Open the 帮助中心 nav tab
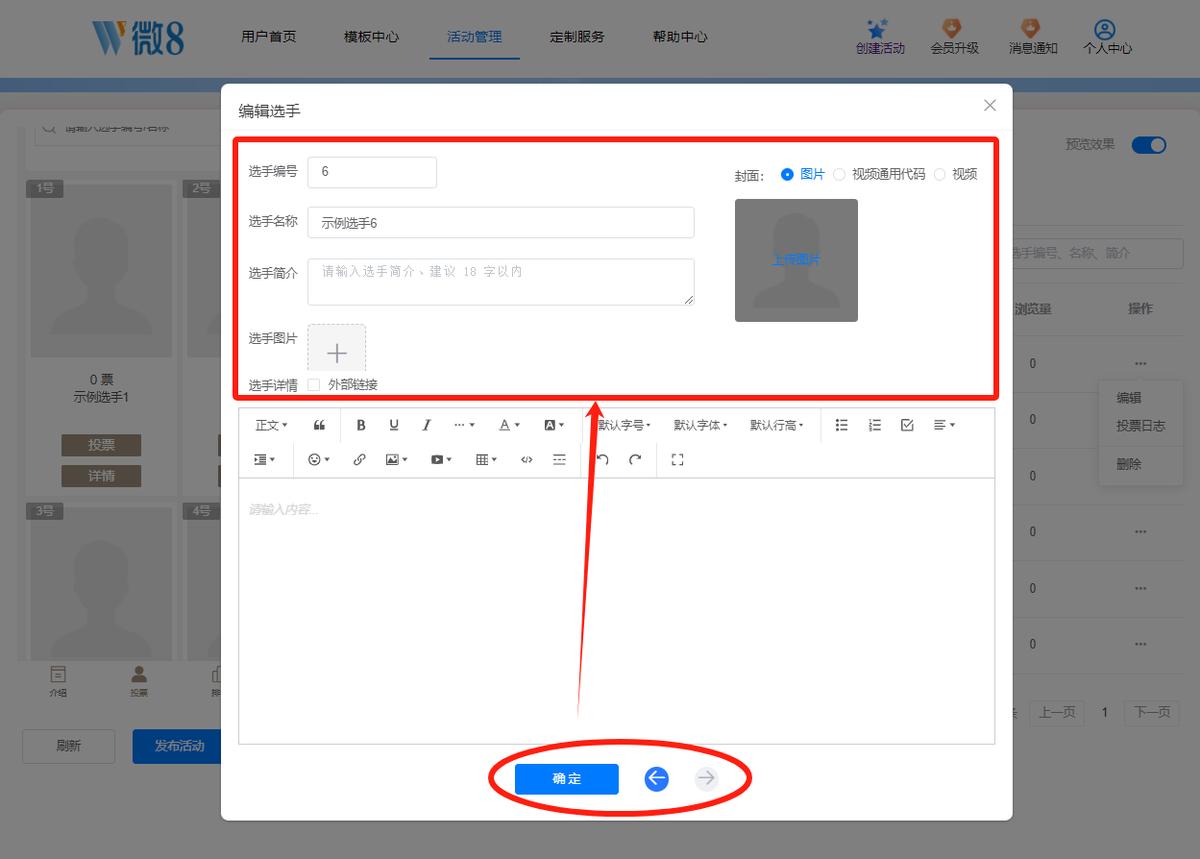 (680, 37)
